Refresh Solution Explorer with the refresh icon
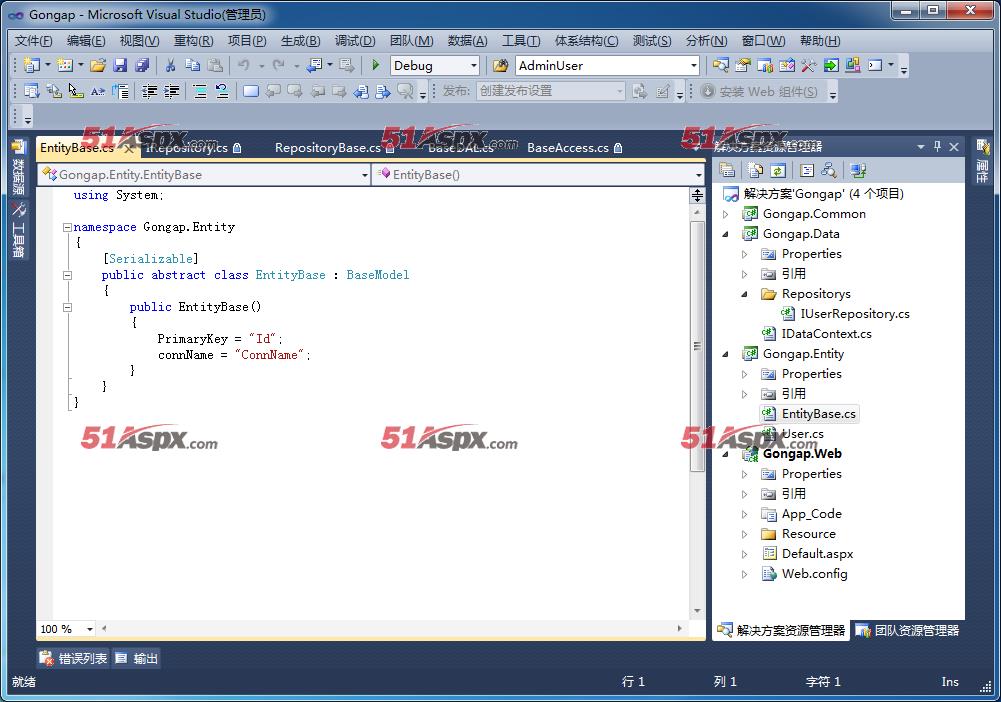Image resolution: width=1001 pixels, height=702 pixels. (x=778, y=170)
